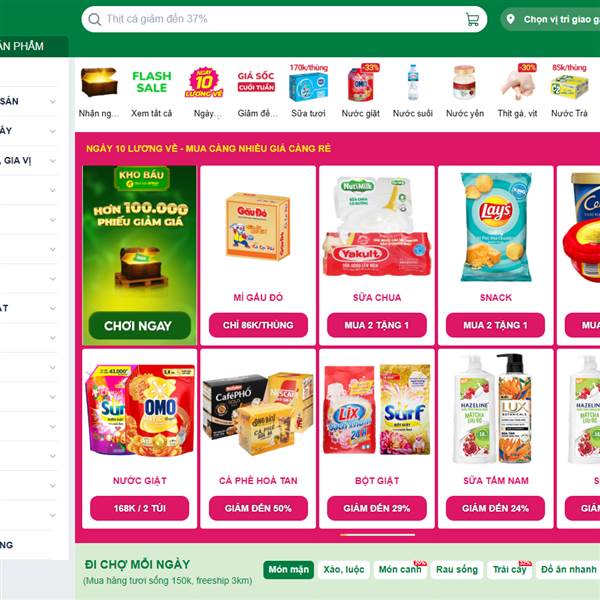
Task: Click the CHƠI NGAY button
Action: click(x=139, y=326)
